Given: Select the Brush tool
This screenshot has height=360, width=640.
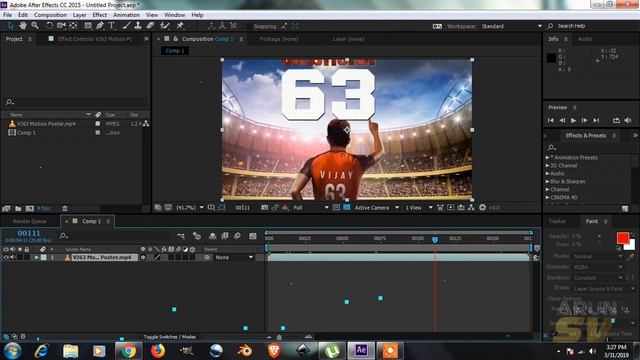Looking at the screenshot, I should click(x=127, y=26).
